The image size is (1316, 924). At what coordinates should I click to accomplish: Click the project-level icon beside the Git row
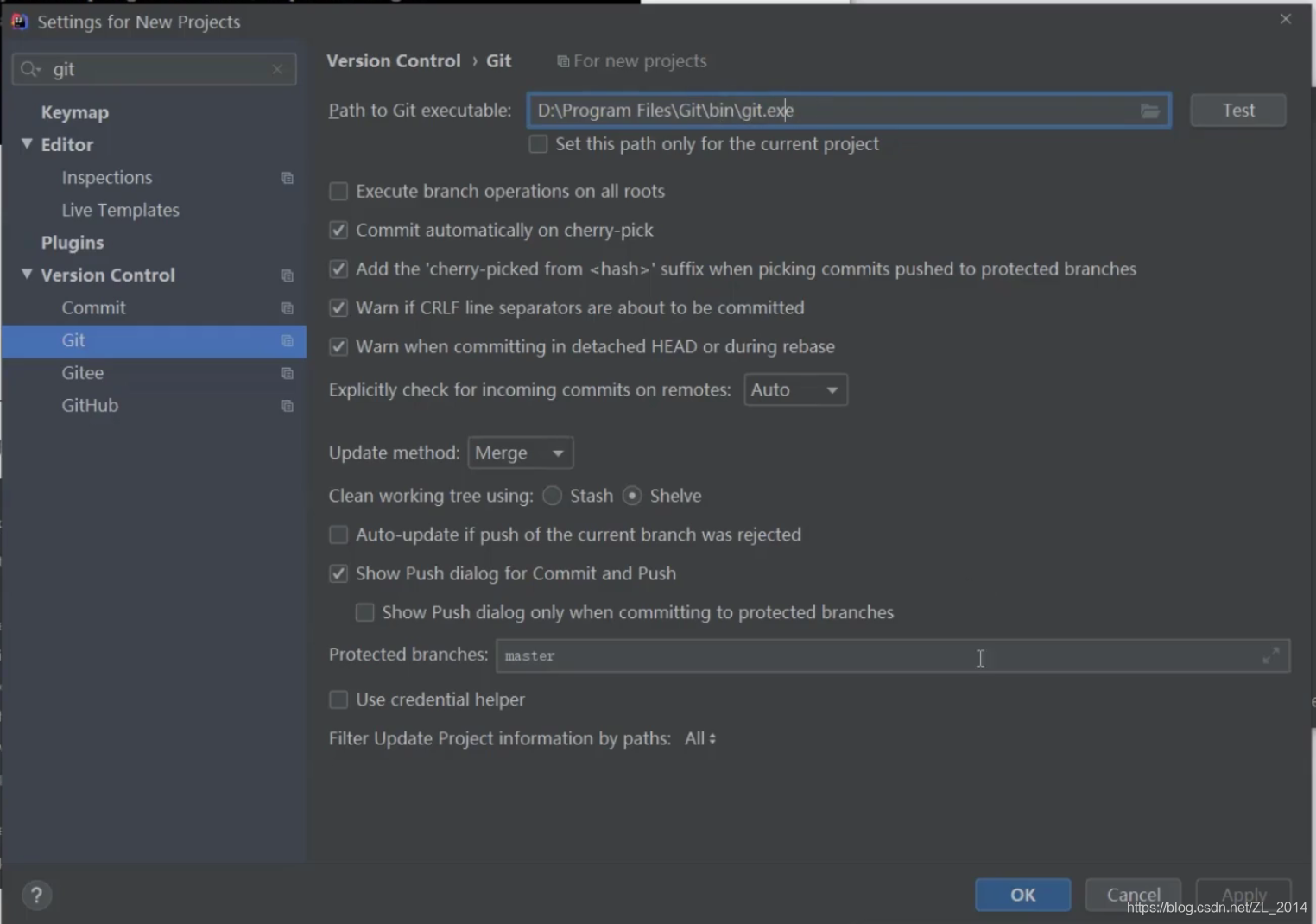(x=287, y=341)
